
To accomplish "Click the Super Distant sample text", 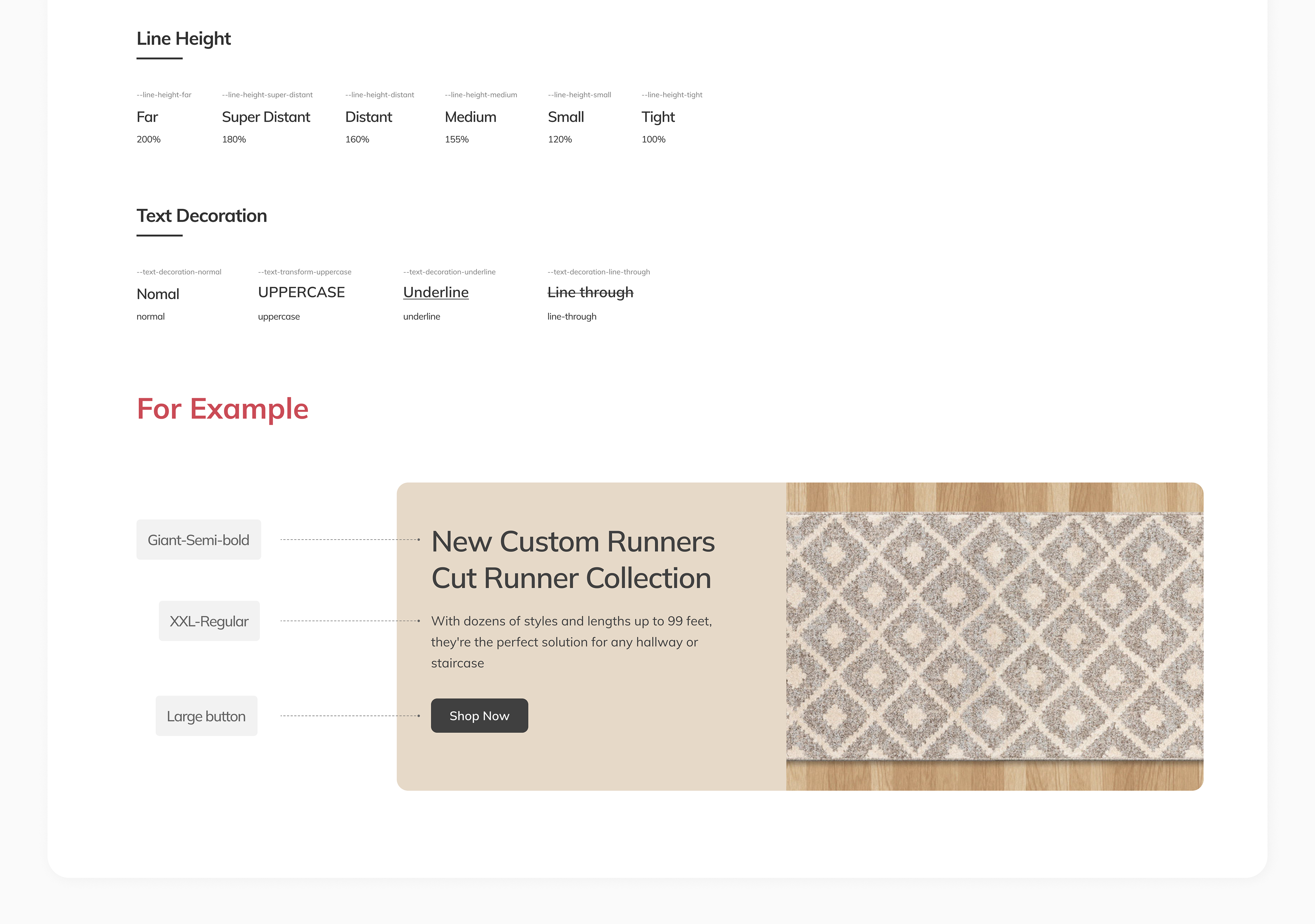I will point(266,117).
